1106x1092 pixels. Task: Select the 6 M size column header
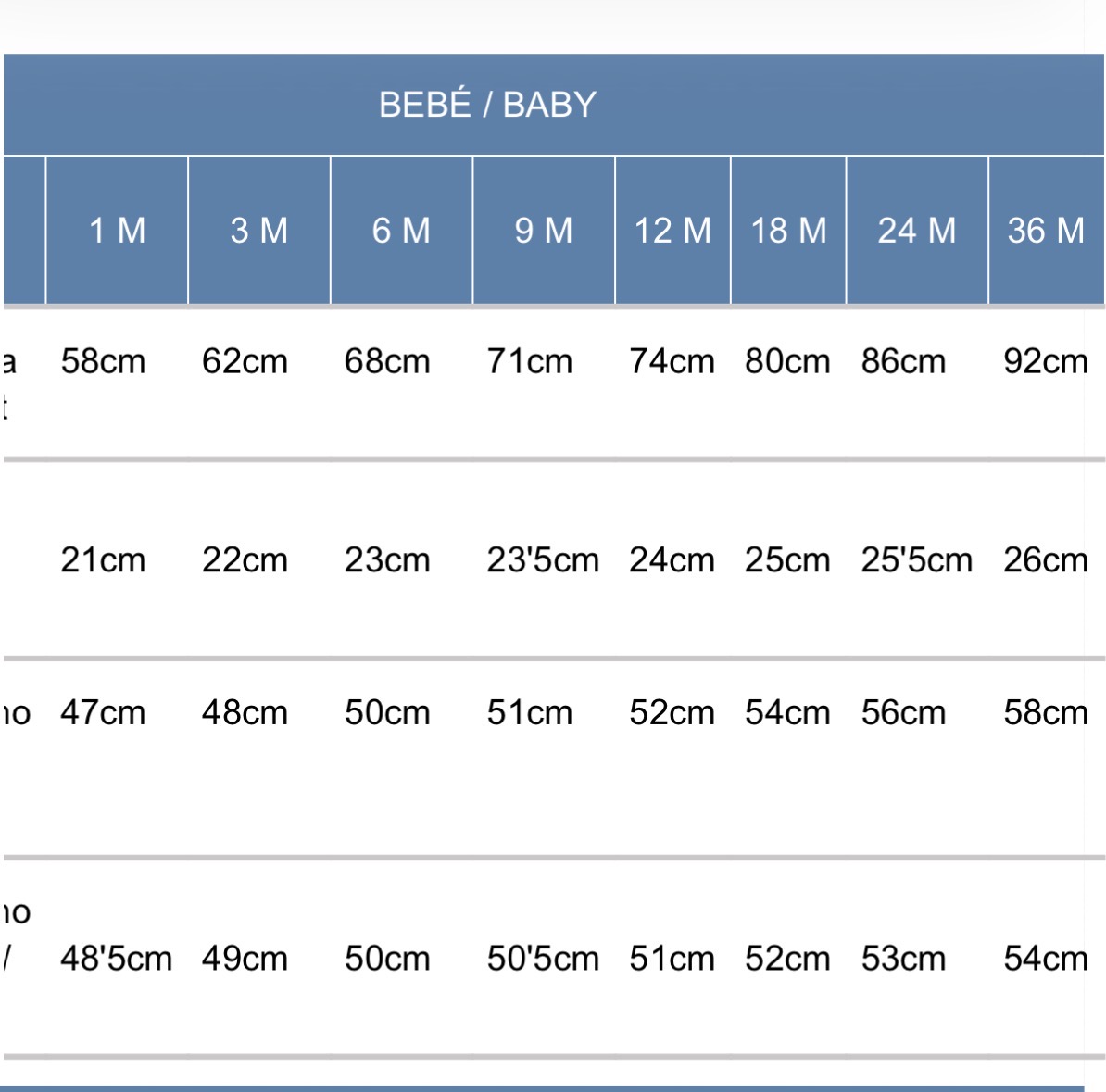[401, 230]
